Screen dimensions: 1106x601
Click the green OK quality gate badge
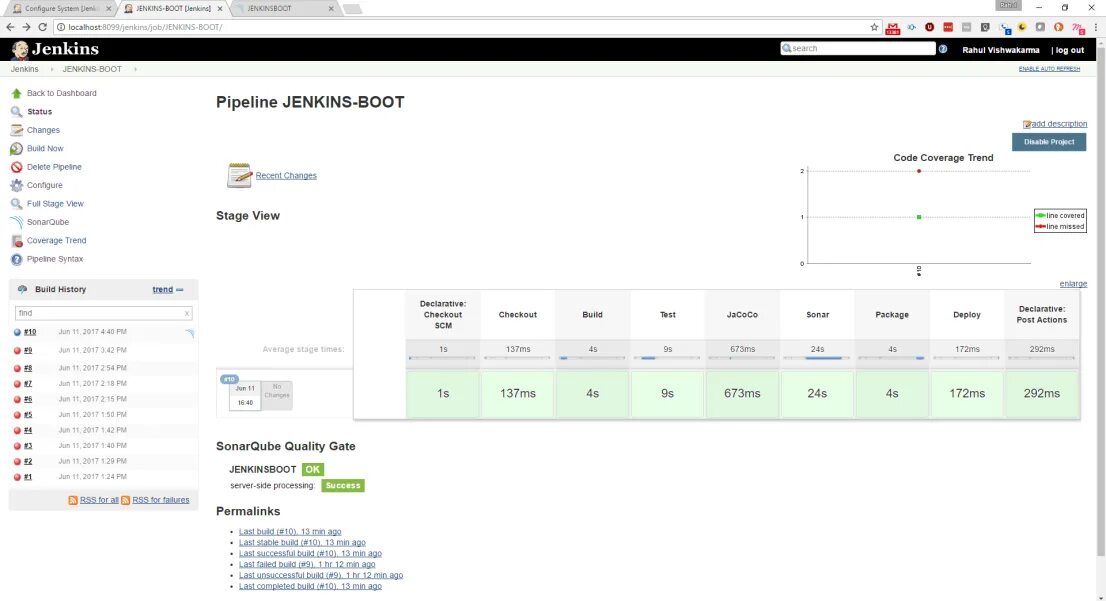[x=312, y=469]
